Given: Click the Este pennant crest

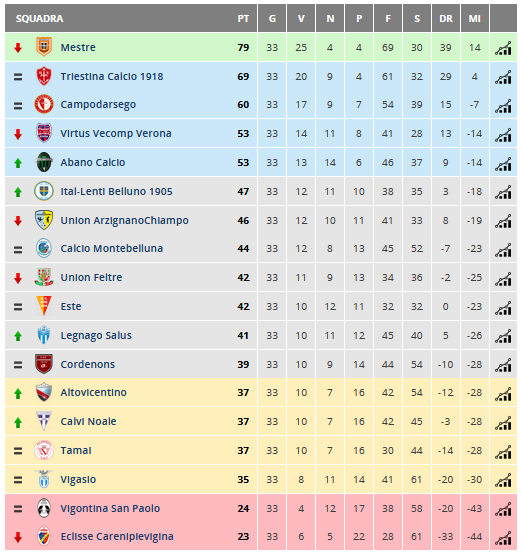Looking at the screenshot, I should (x=44, y=306).
